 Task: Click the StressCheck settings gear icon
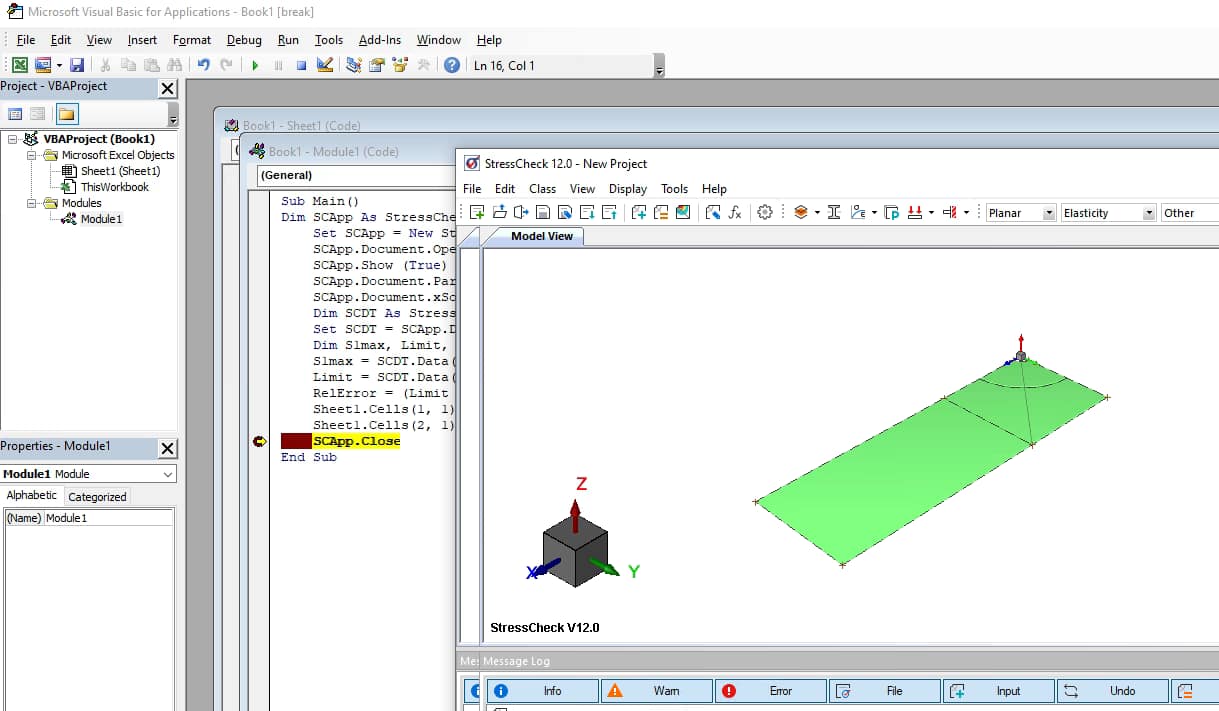[x=765, y=213]
